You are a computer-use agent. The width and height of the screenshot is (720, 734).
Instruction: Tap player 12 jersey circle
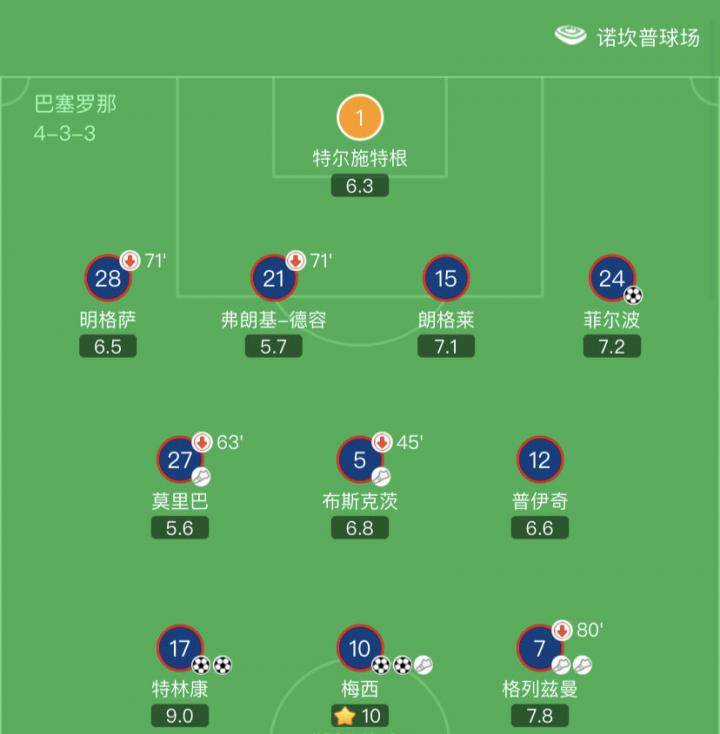tap(540, 460)
